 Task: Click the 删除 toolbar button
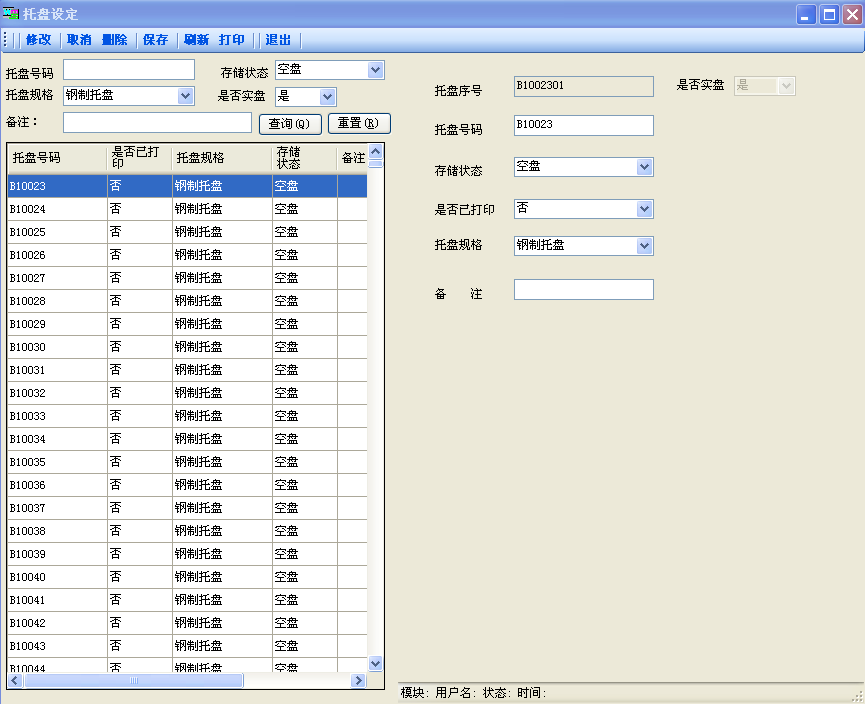coord(114,40)
